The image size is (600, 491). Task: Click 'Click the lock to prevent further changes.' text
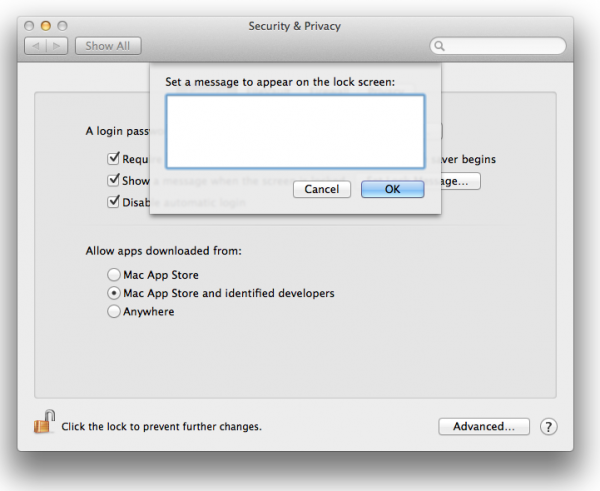click(x=161, y=427)
